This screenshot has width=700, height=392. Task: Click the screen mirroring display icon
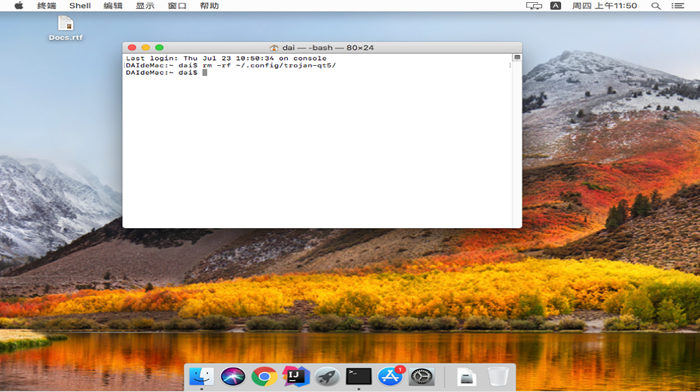(x=534, y=6)
